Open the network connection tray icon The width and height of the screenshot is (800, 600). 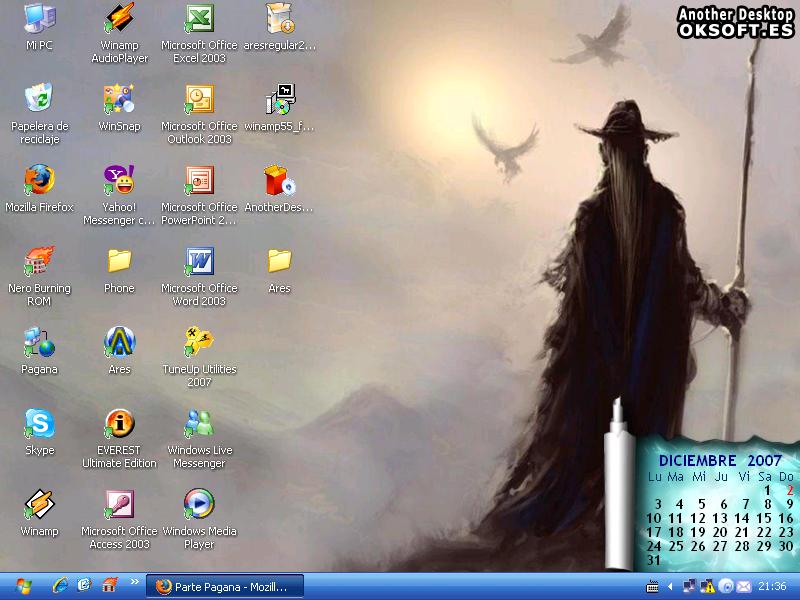tap(689, 586)
